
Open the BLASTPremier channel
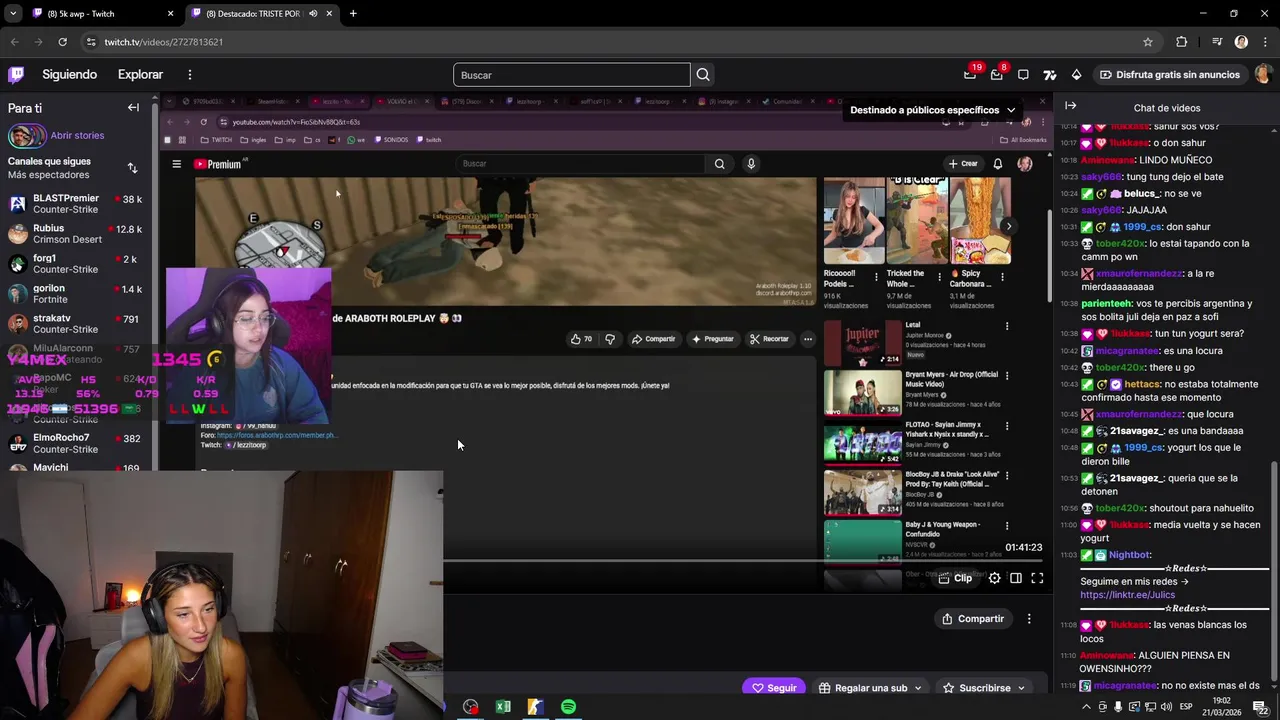(x=75, y=204)
